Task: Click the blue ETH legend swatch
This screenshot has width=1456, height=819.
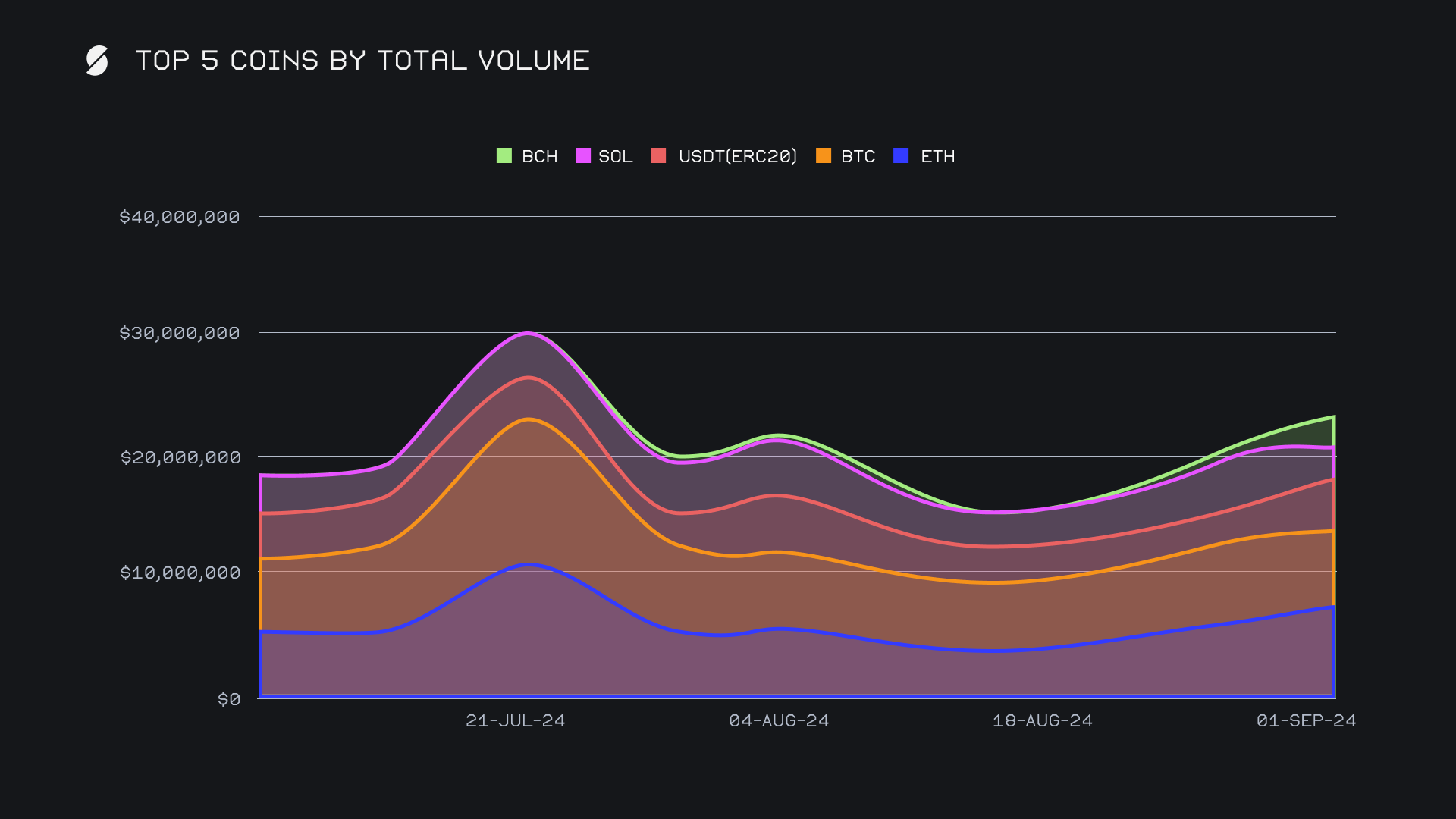Action: pyautogui.click(x=901, y=156)
